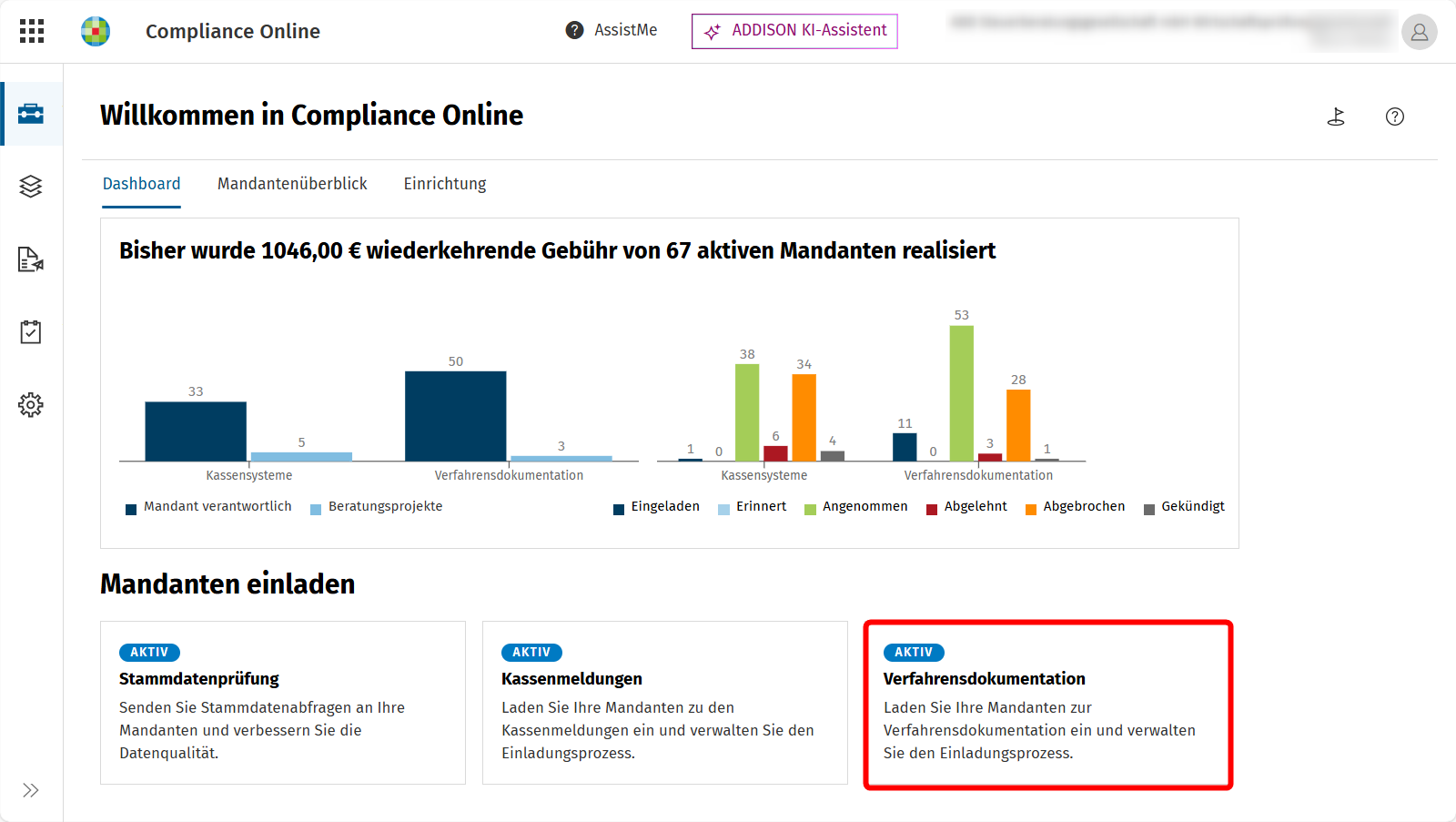Click the golf flag tour icon
This screenshot has height=822, width=1456.
(1336, 117)
